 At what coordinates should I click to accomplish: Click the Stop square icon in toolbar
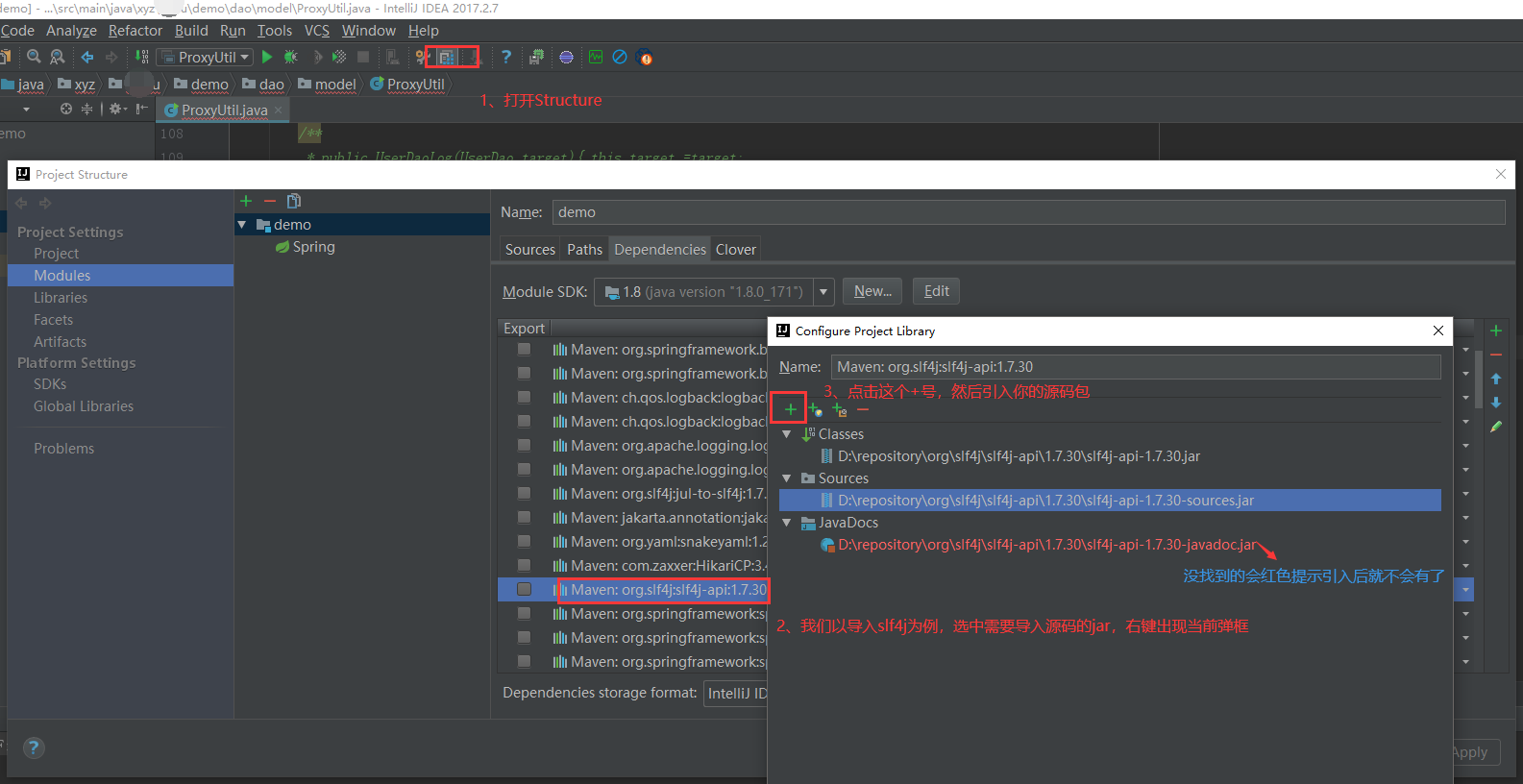363,57
